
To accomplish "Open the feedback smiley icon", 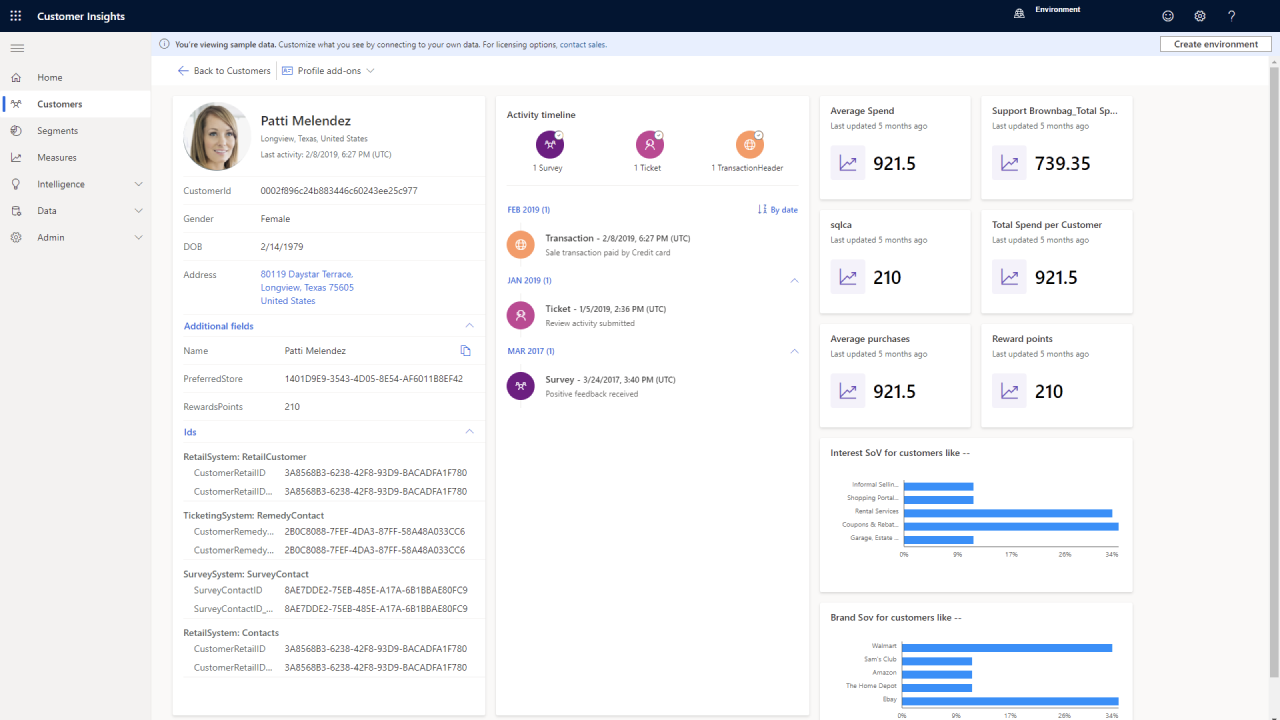I will click(1167, 16).
